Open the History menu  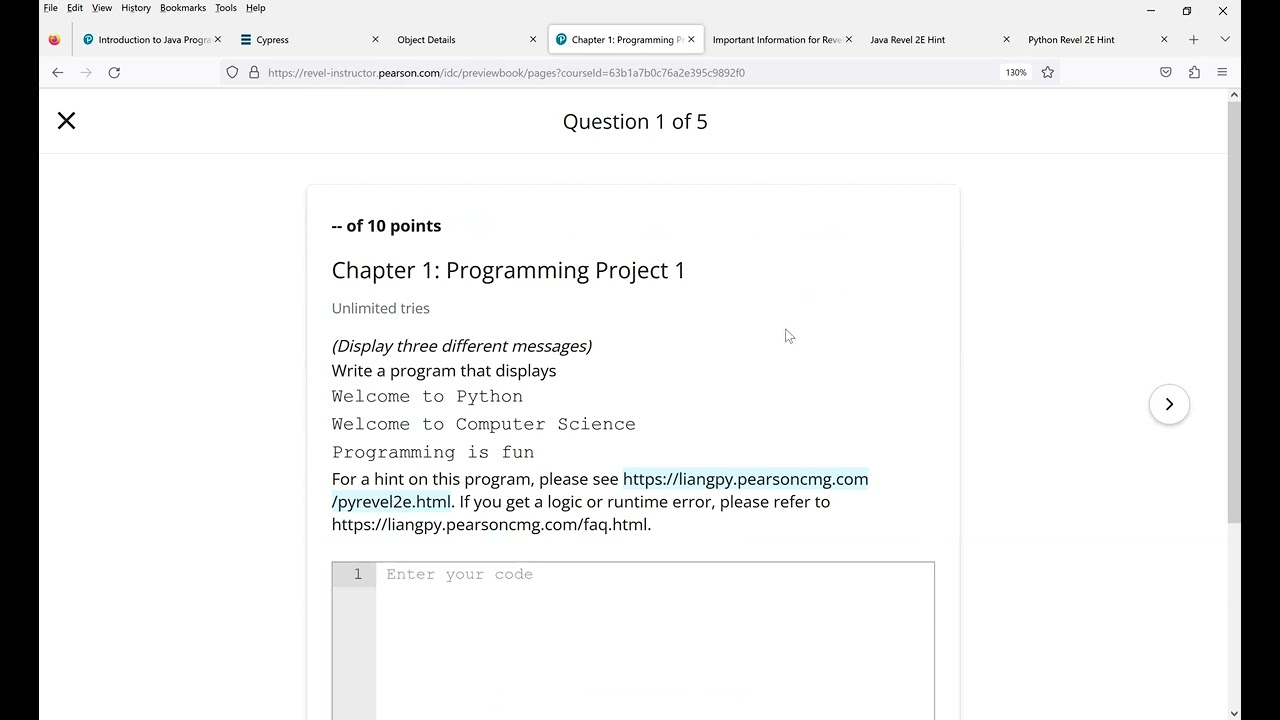click(136, 8)
